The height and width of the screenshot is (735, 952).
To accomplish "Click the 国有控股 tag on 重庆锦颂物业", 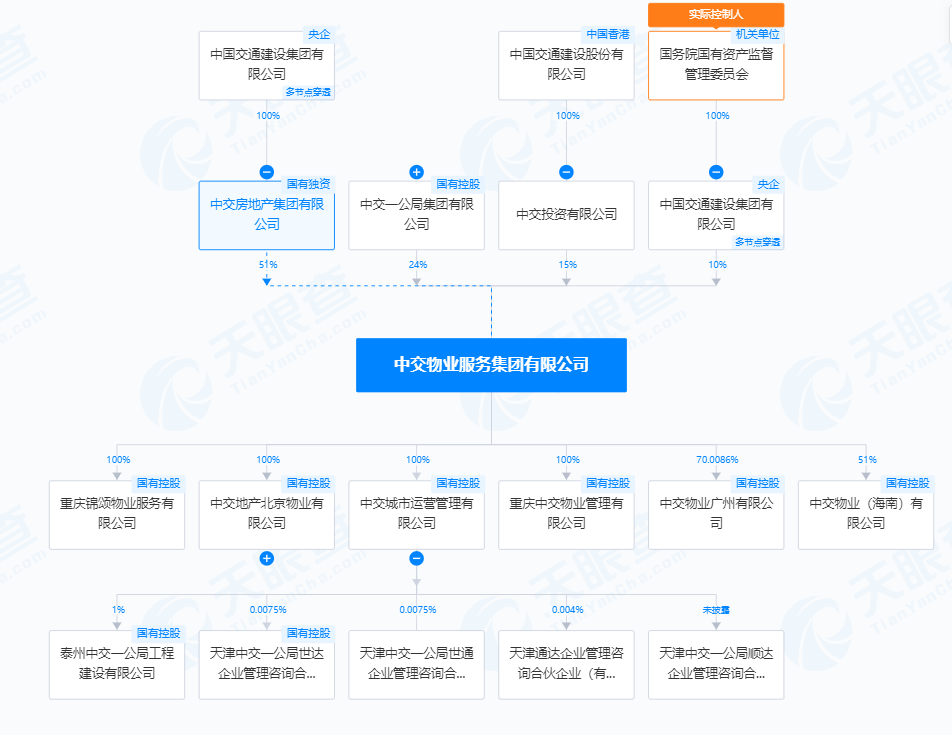I will click(158, 483).
